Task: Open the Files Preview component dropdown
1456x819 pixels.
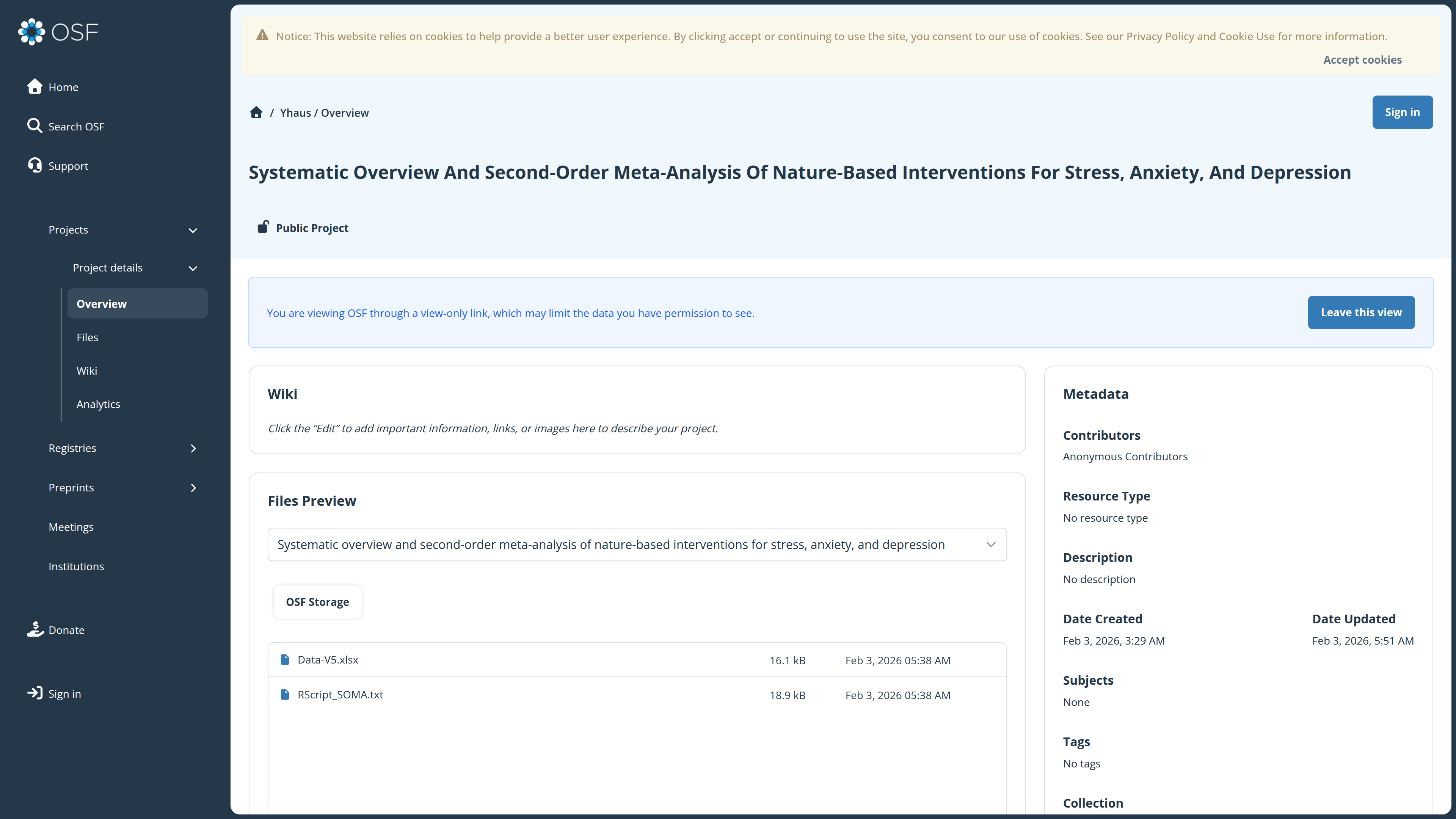Action: [637, 544]
